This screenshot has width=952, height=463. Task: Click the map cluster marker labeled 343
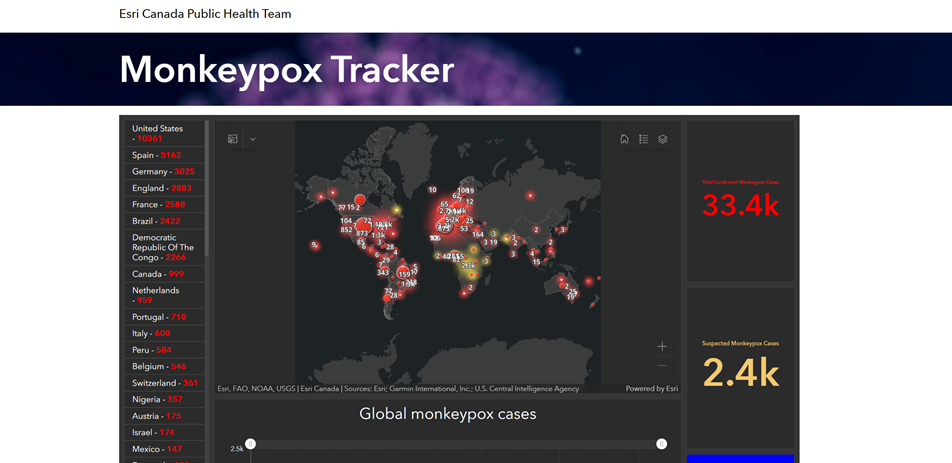pos(382,272)
